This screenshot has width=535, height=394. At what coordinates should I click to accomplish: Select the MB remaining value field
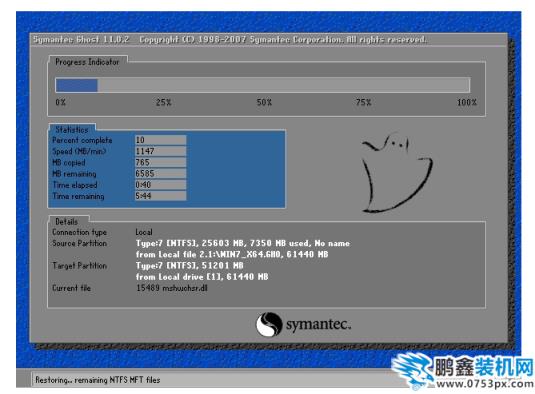(x=160, y=174)
